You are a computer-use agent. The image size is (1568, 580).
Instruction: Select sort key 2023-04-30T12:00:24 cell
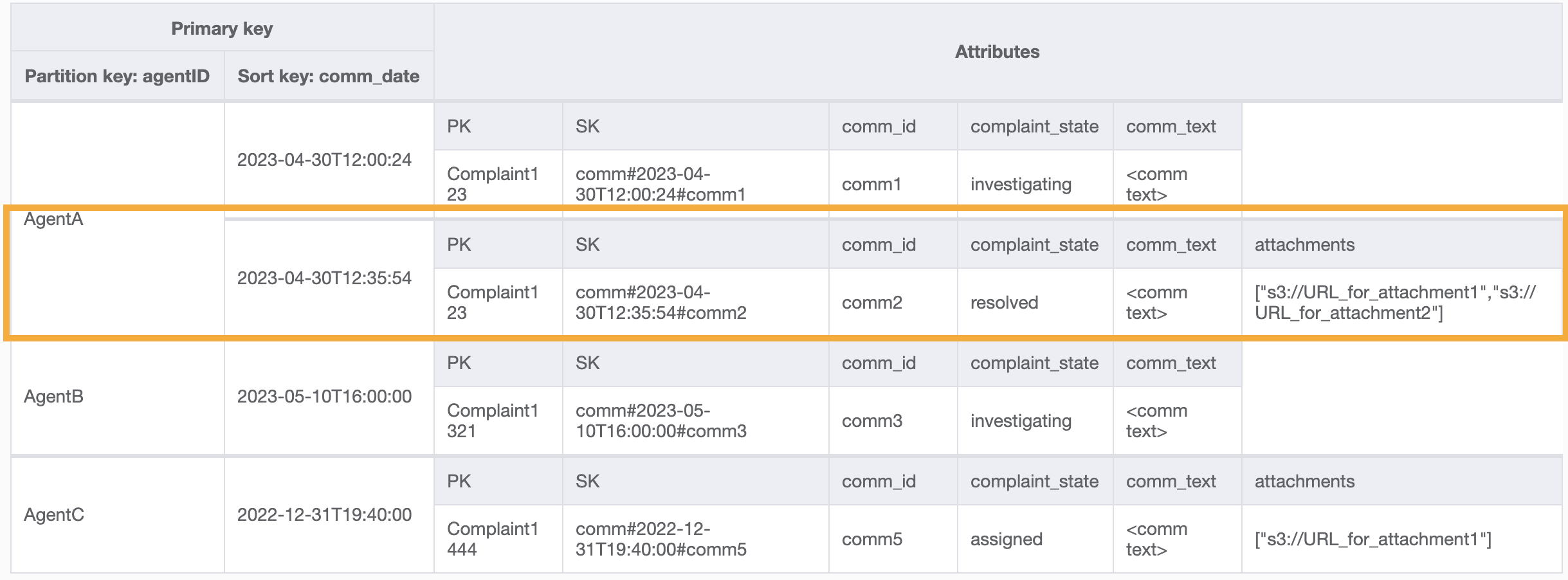(x=324, y=160)
